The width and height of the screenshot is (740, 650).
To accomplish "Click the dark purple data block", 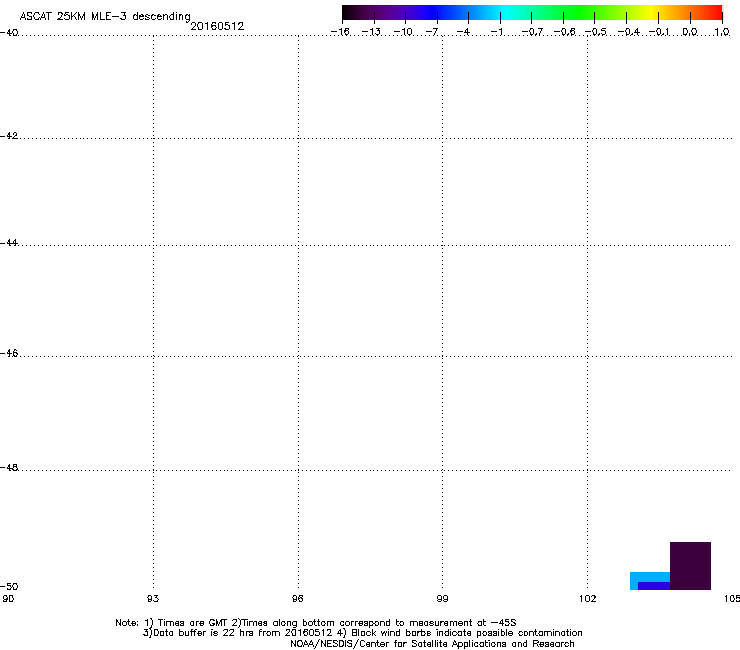I will click(690, 566).
